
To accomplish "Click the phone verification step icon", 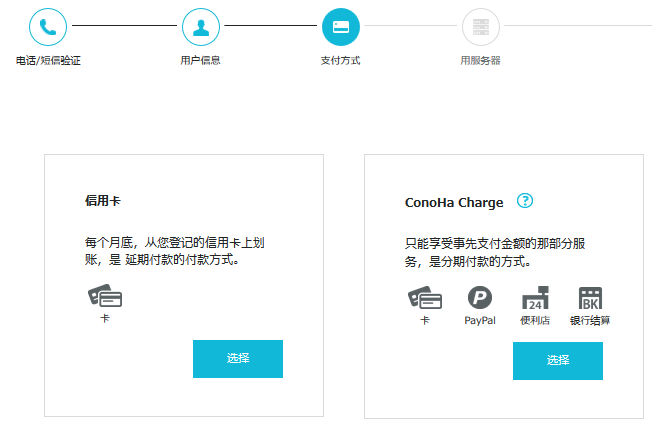I will pyautogui.click(x=48, y=26).
